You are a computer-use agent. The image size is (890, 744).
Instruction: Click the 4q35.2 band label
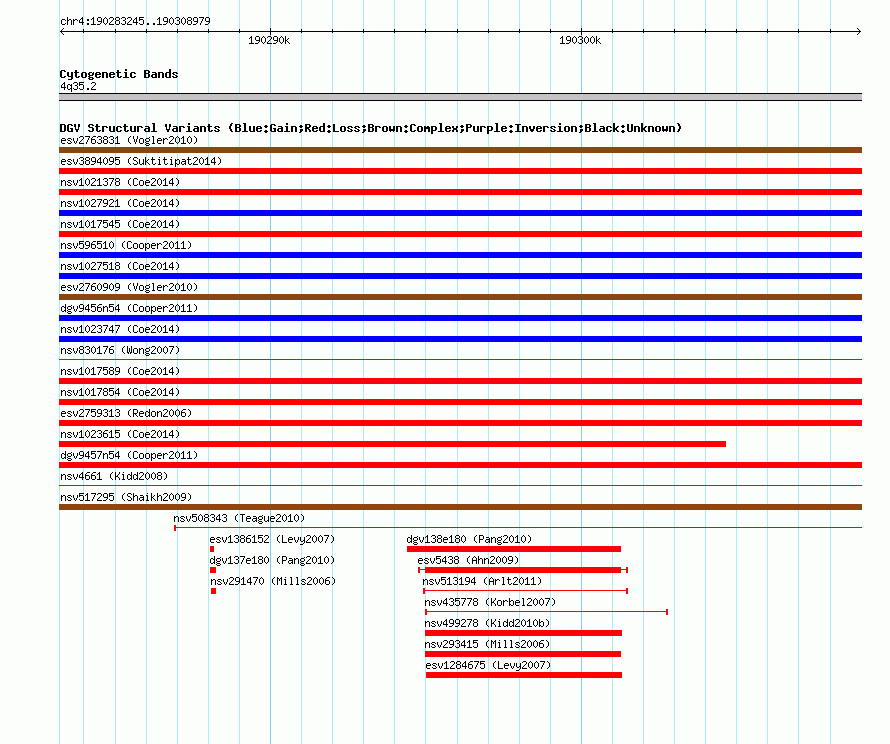(78, 86)
